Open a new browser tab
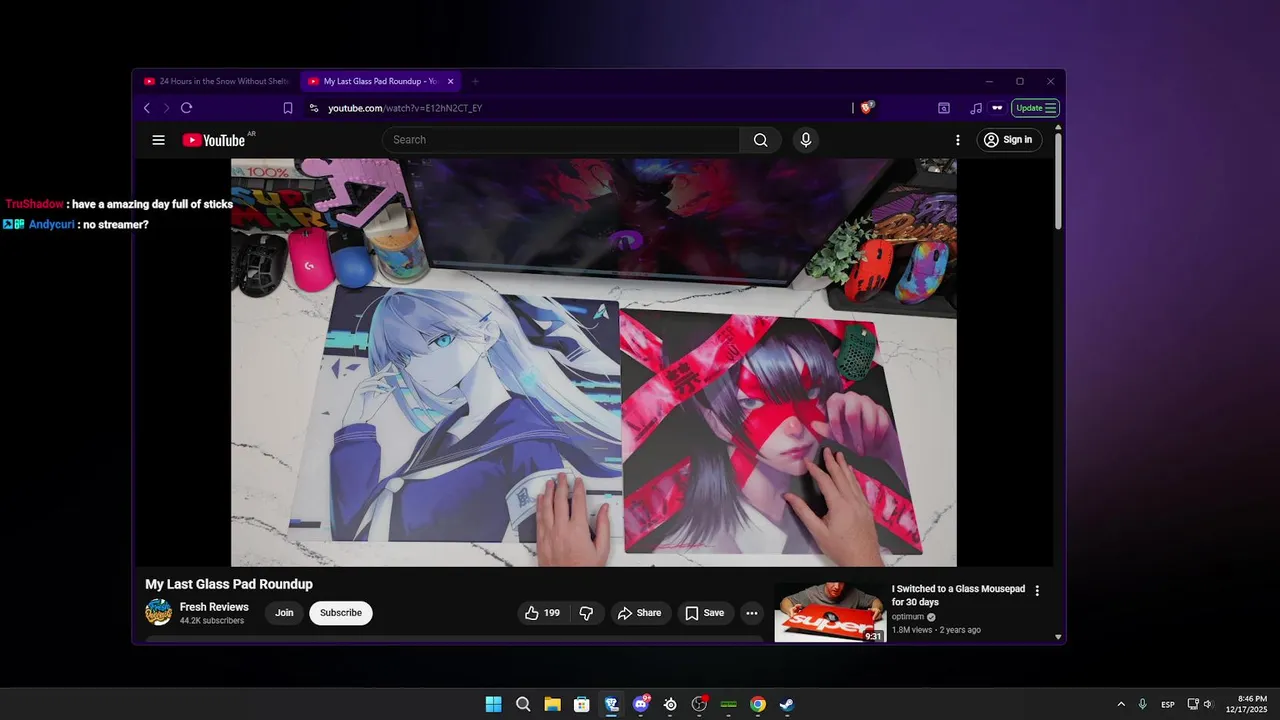 coord(476,81)
